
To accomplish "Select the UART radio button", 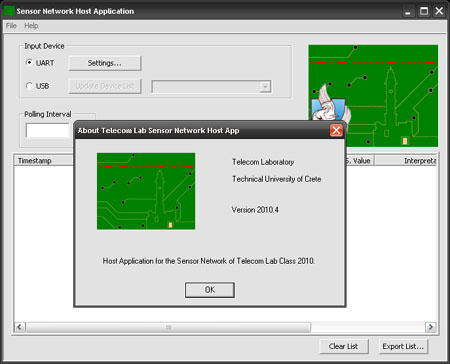I will [29, 63].
